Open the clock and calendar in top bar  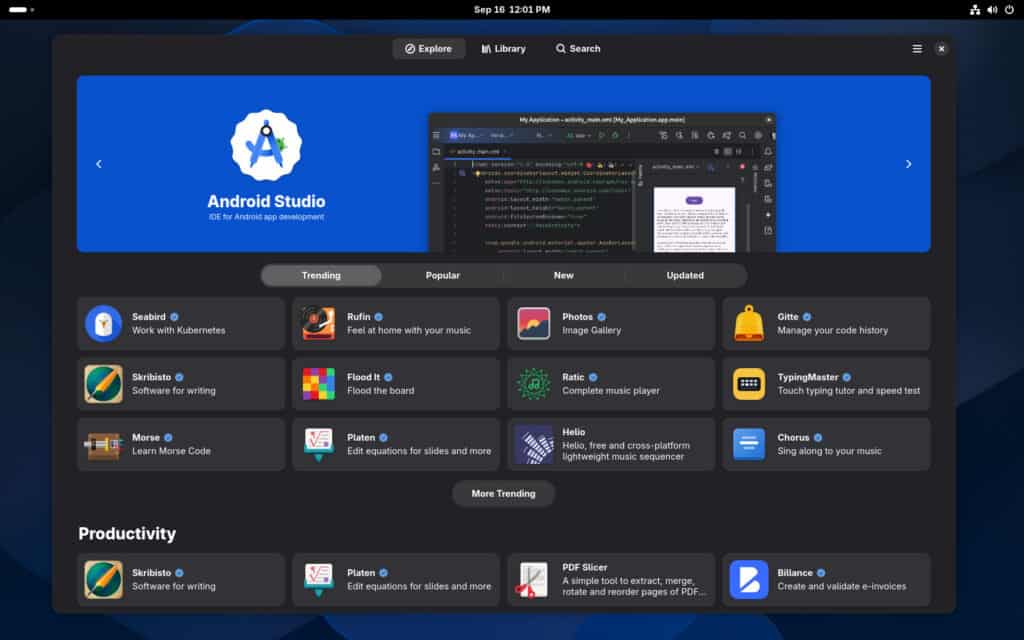tap(512, 10)
